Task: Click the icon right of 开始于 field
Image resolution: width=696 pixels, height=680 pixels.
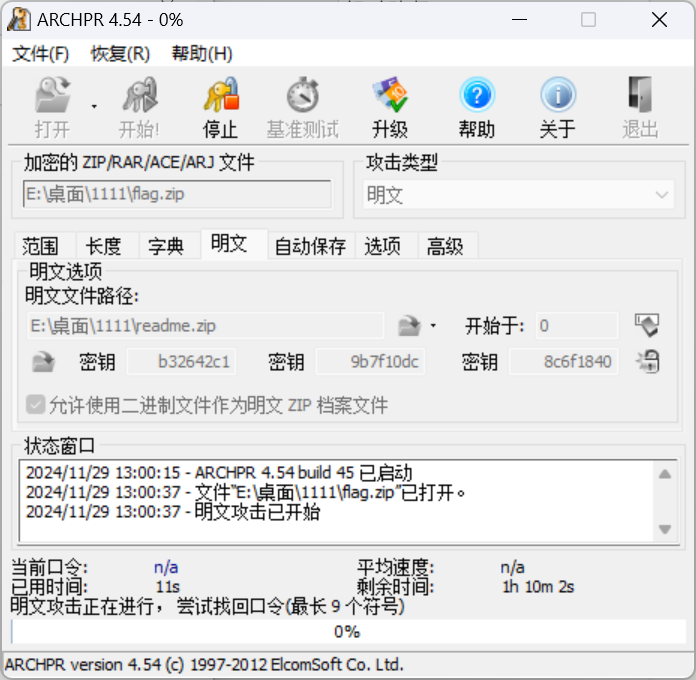Action: tap(647, 325)
